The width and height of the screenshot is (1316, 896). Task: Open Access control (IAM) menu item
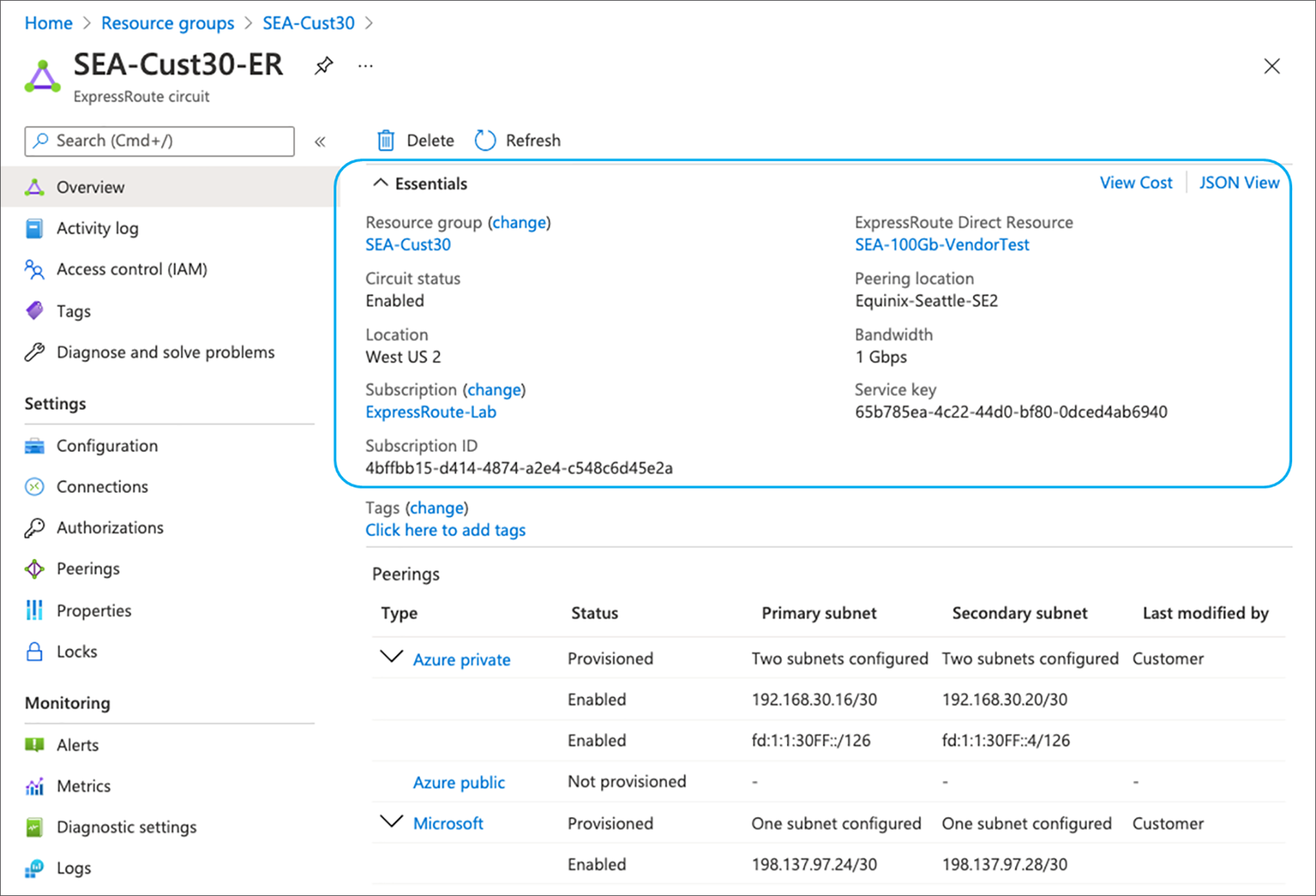tap(132, 269)
